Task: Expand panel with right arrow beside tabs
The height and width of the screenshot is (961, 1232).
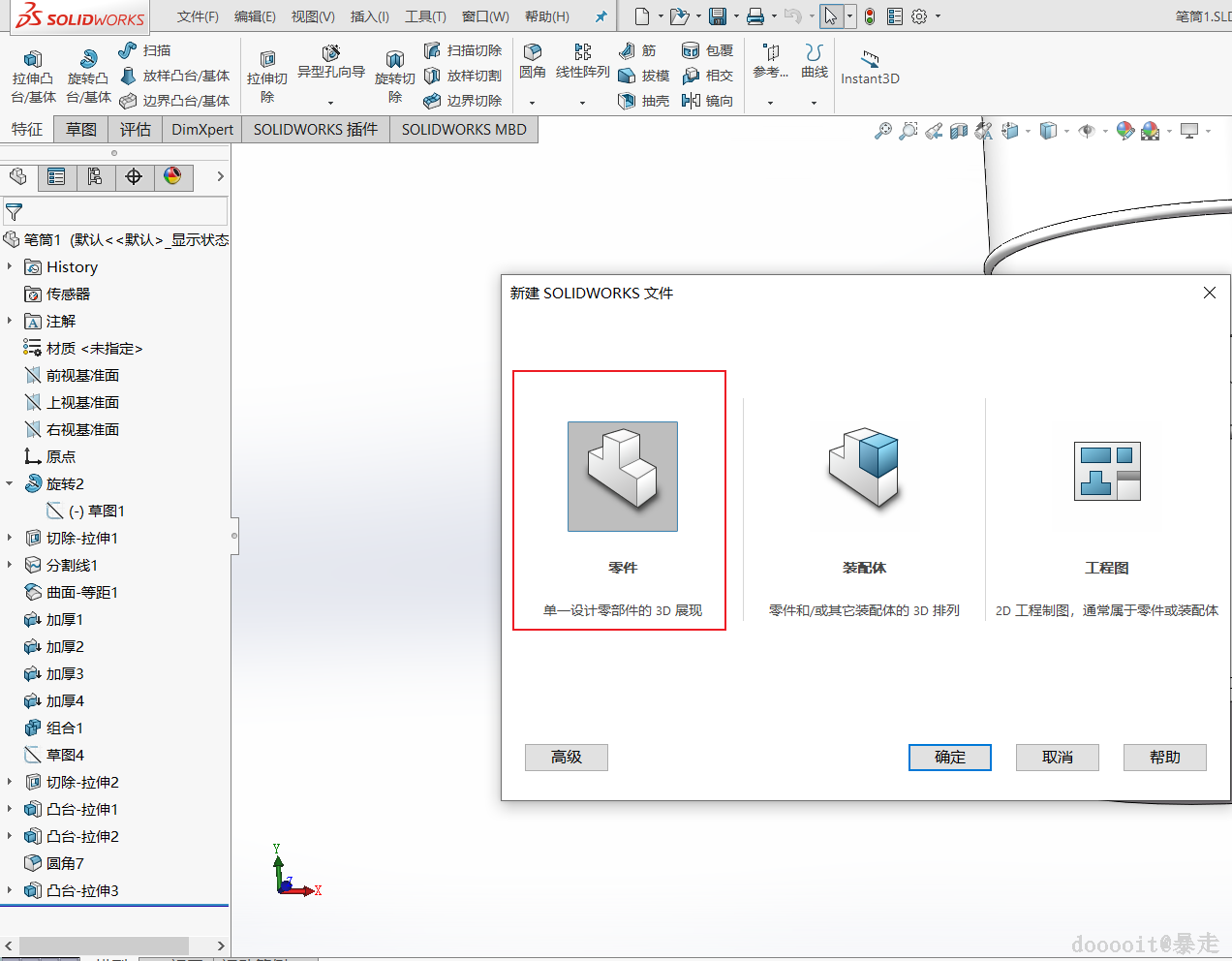Action: click(x=220, y=176)
